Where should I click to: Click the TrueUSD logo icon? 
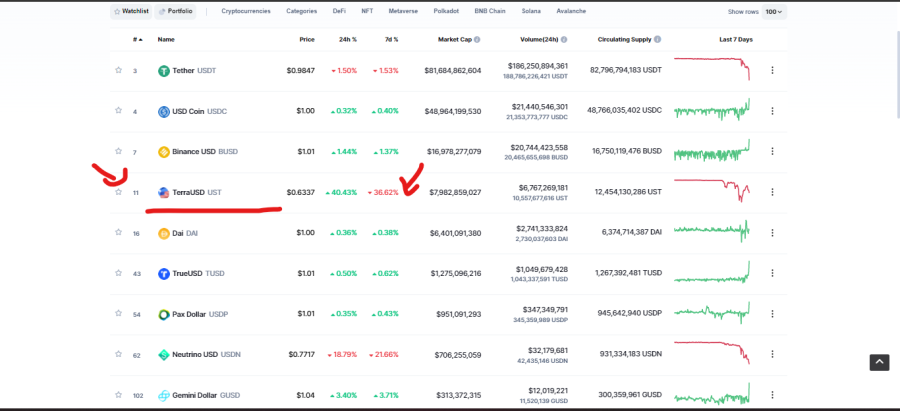164,274
